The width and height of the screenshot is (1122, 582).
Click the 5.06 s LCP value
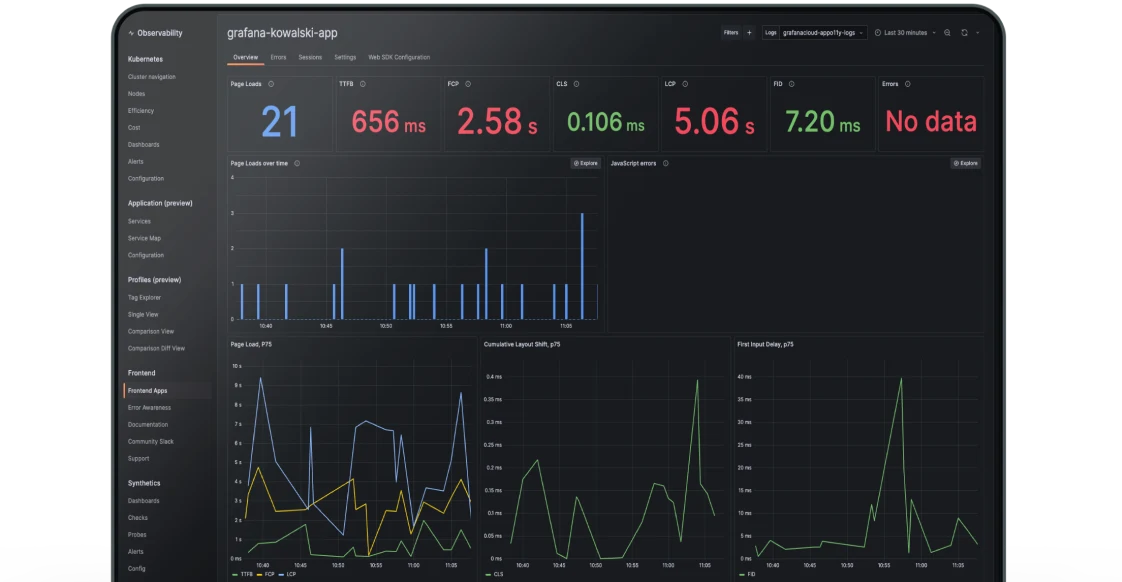pyautogui.click(x=714, y=122)
